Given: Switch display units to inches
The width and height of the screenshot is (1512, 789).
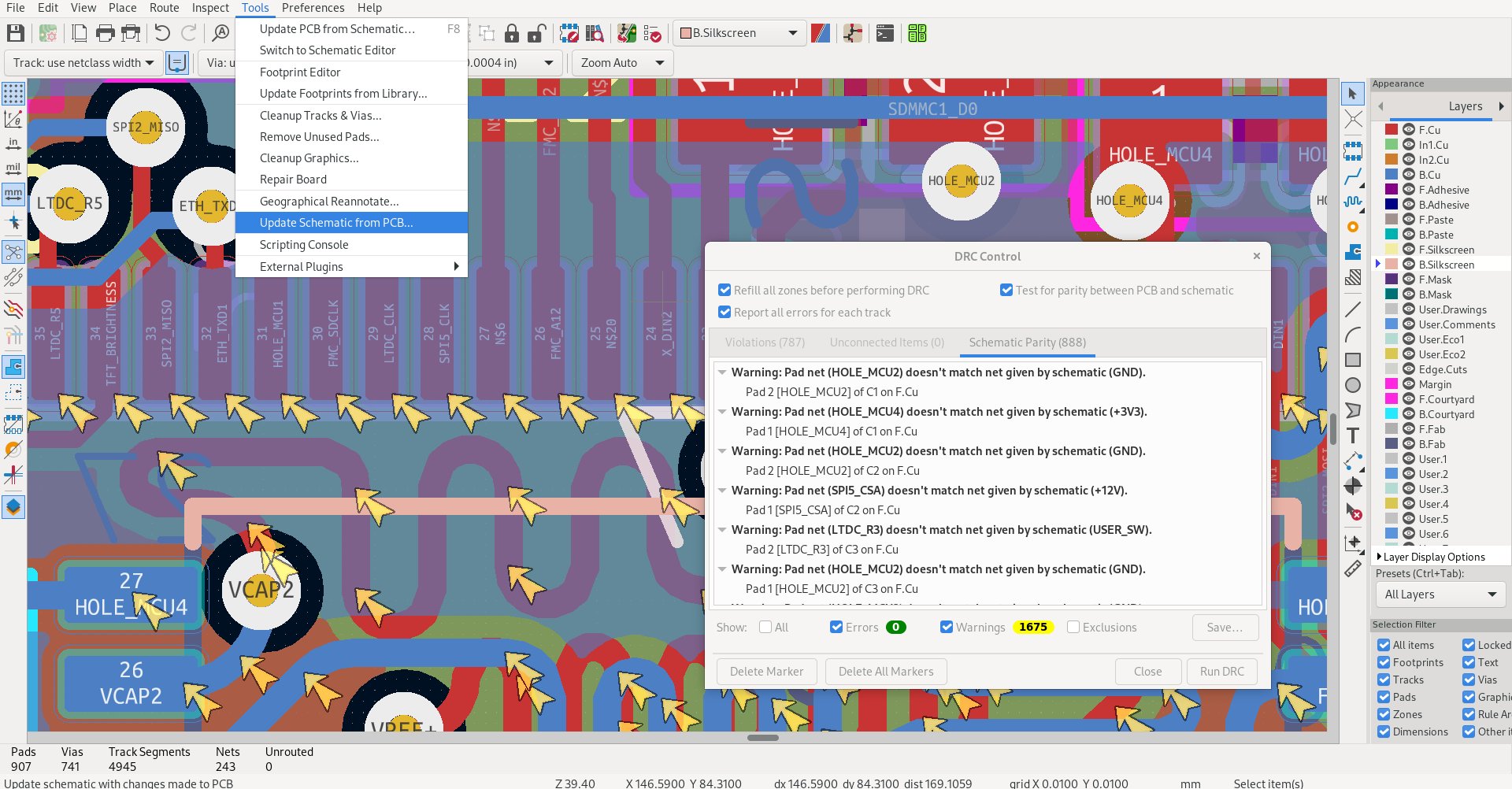Looking at the screenshot, I should coord(13,144).
